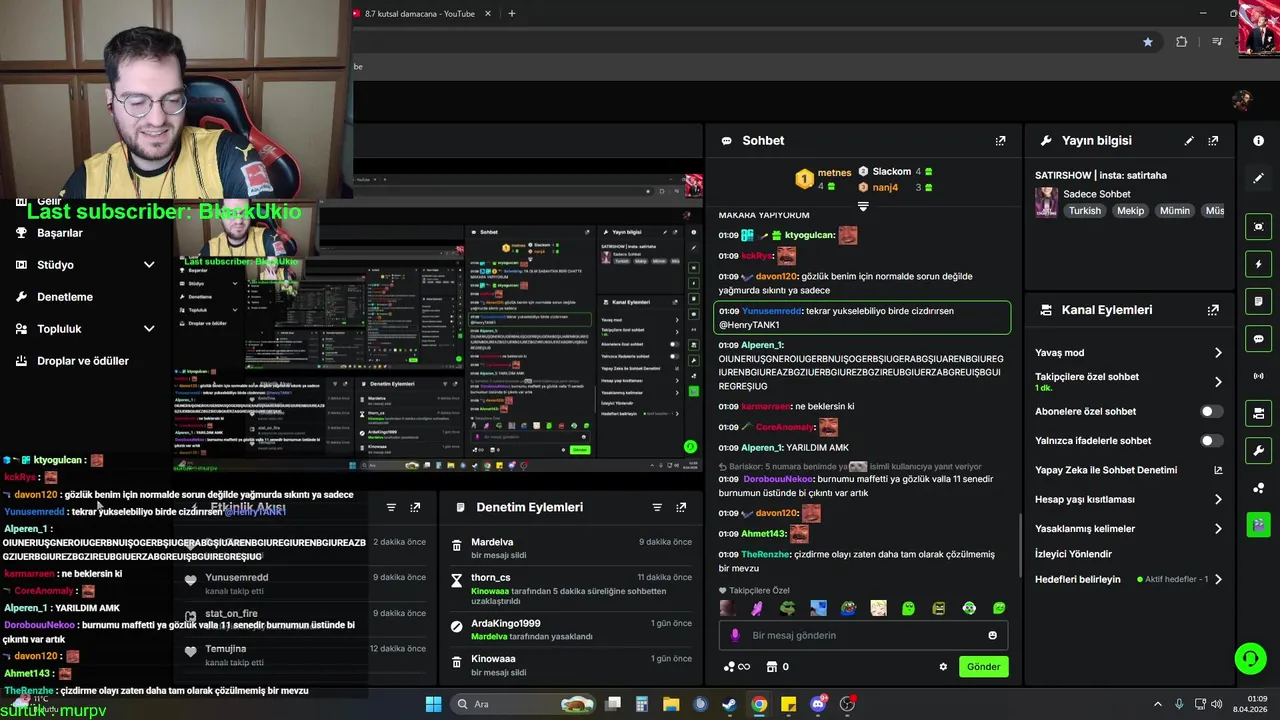The width and height of the screenshot is (1280, 720).
Task: Open ArdaKingo1999 ban log entry
Action: pos(570,629)
